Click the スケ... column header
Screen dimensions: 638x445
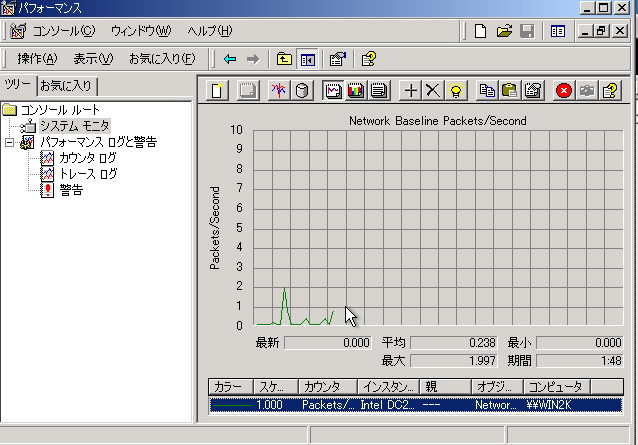276,387
